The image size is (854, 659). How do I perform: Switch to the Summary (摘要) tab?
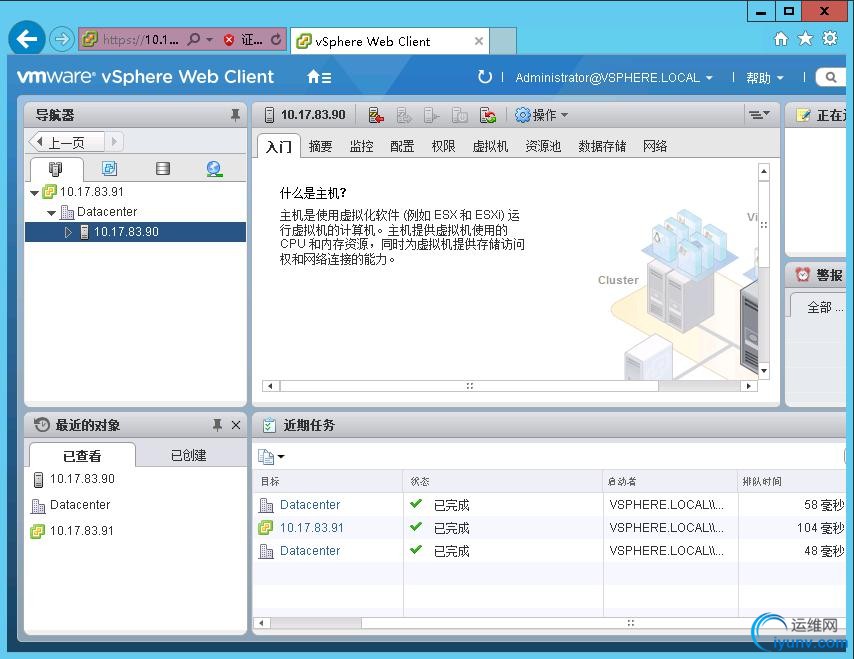tap(320, 146)
